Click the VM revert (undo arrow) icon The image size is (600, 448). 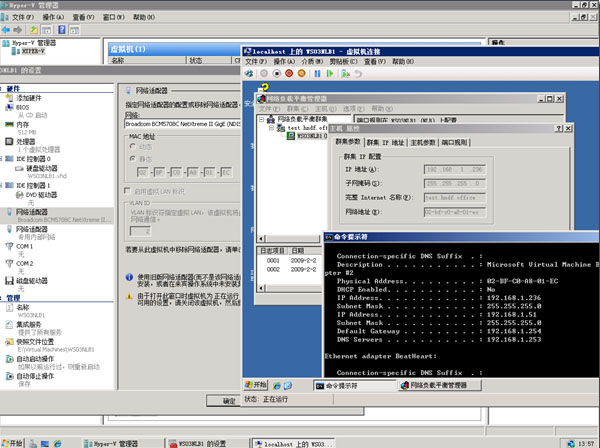(358, 73)
